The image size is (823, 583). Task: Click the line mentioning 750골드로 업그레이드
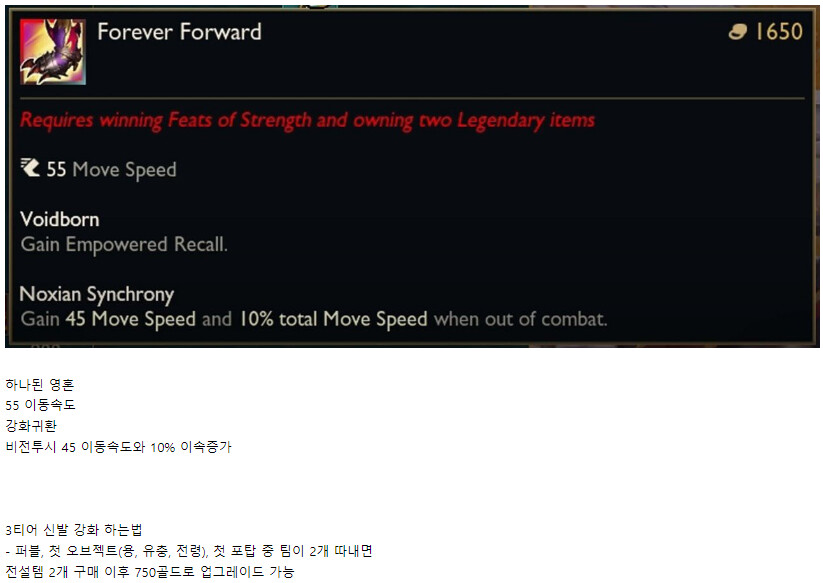point(150,571)
